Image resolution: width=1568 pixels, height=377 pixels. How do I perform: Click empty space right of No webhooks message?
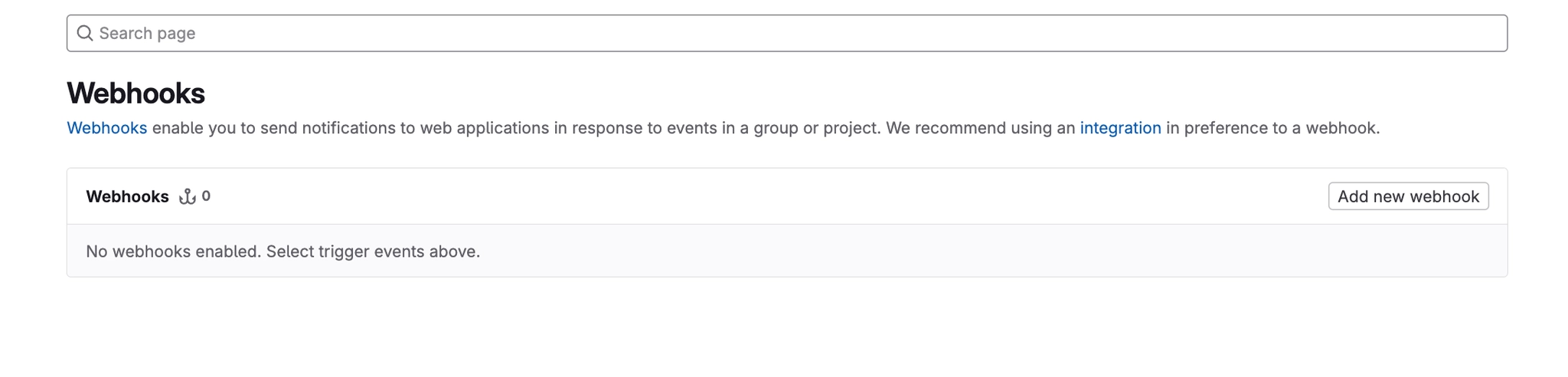[995, 251]
